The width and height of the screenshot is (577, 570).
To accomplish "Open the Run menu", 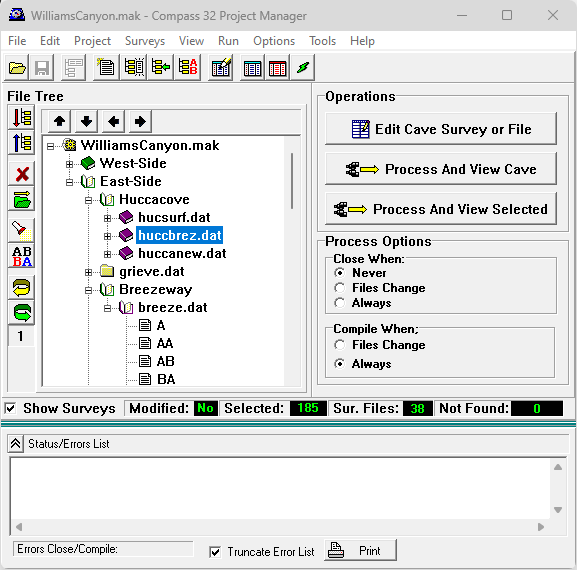I will coord(228,41).
